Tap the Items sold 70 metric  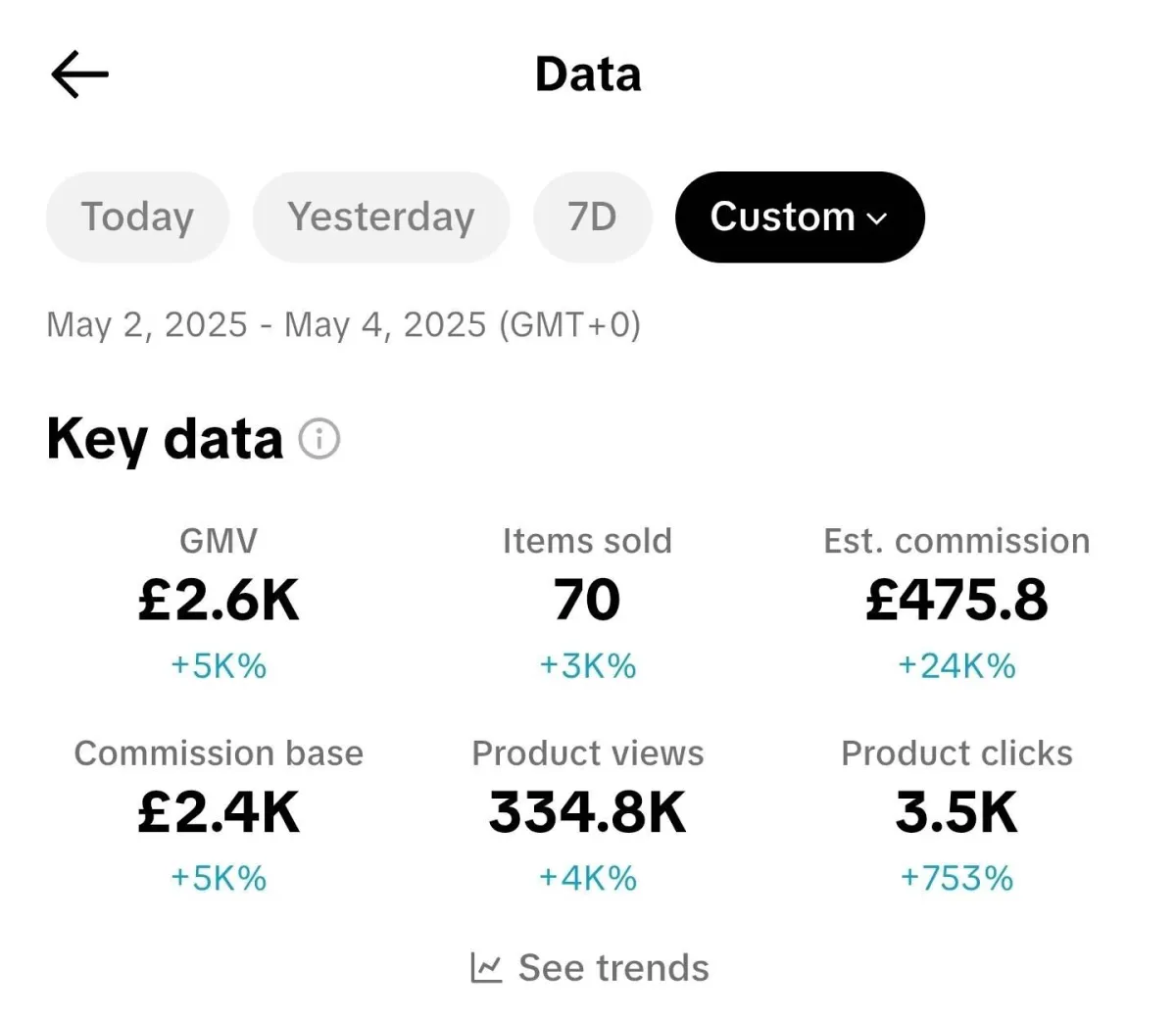[x=587, y=600]
